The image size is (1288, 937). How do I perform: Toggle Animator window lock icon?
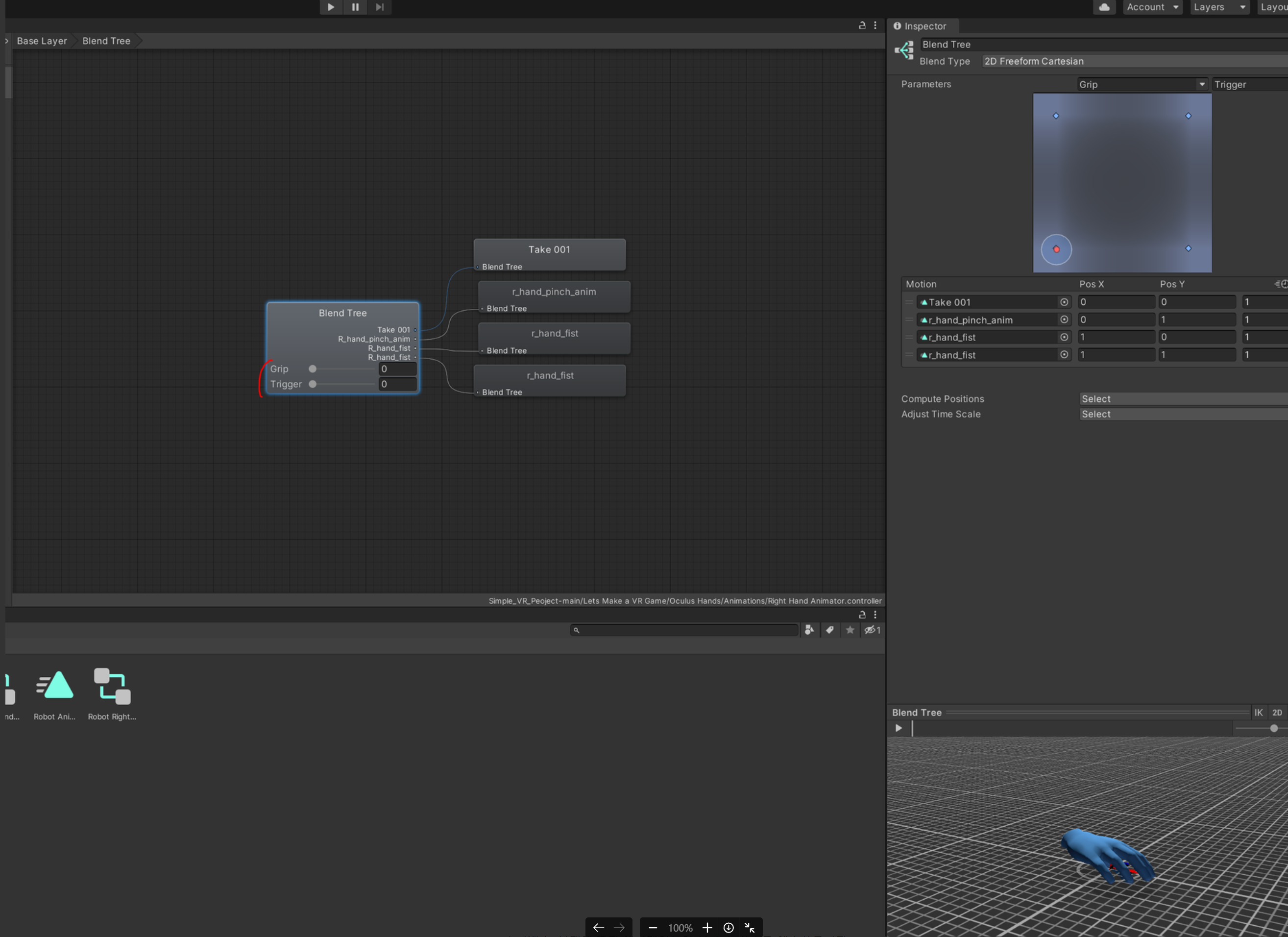point(861,25)
